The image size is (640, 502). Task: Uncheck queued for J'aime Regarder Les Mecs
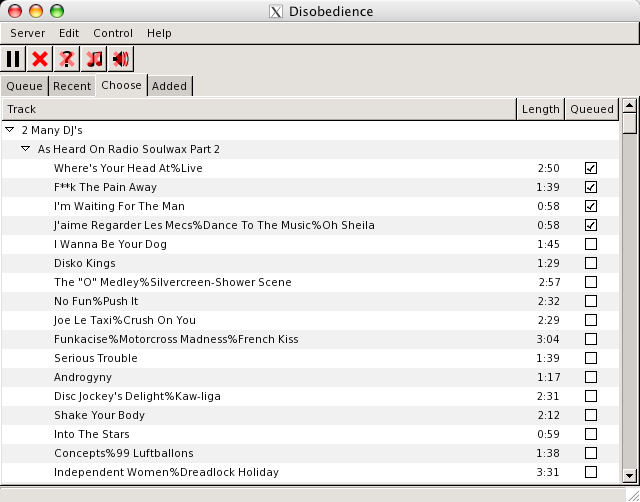coord(591,225)
